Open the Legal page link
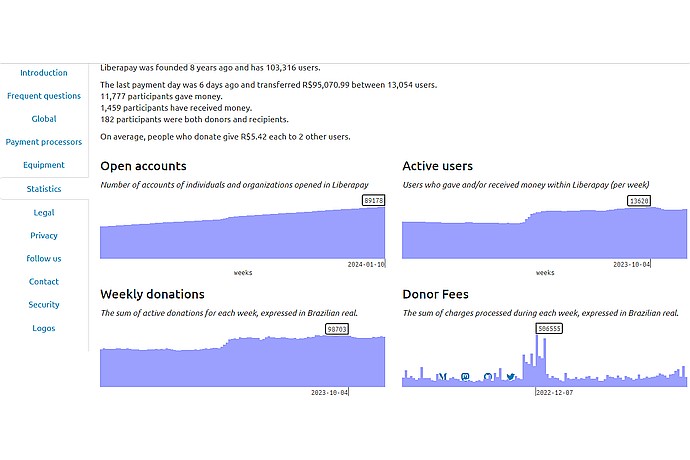The image size is (690, 460). (44, 213)
